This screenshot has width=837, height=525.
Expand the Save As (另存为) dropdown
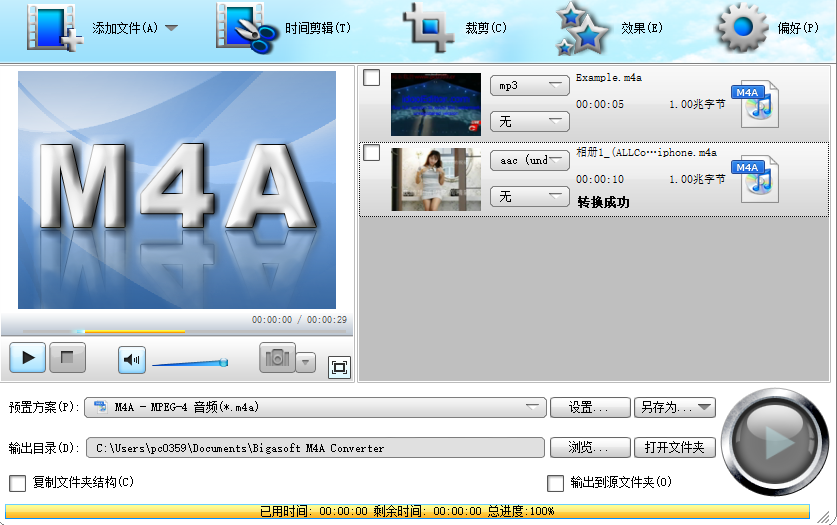[x=674, y=407]
